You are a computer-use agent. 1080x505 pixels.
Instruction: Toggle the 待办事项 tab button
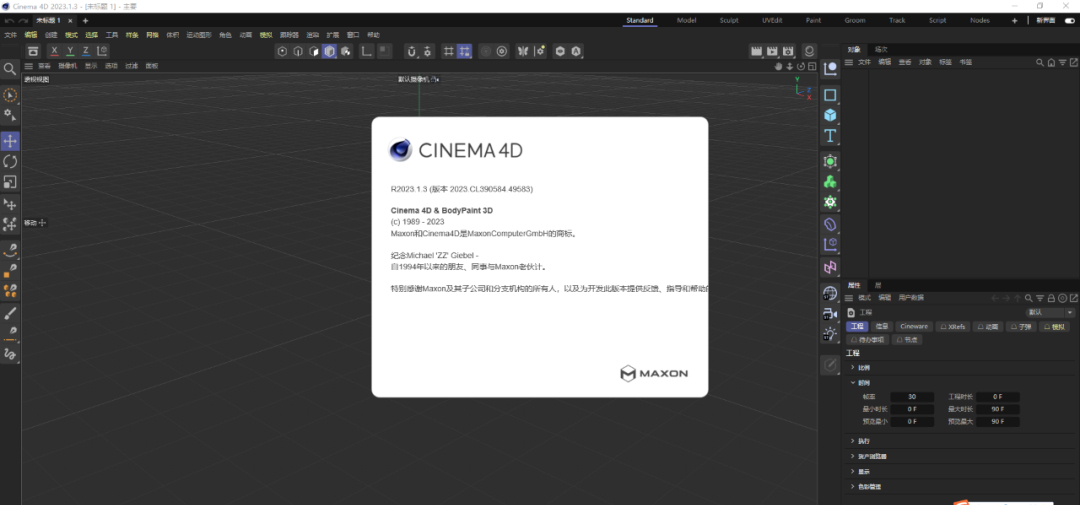(x=867, y=340)
